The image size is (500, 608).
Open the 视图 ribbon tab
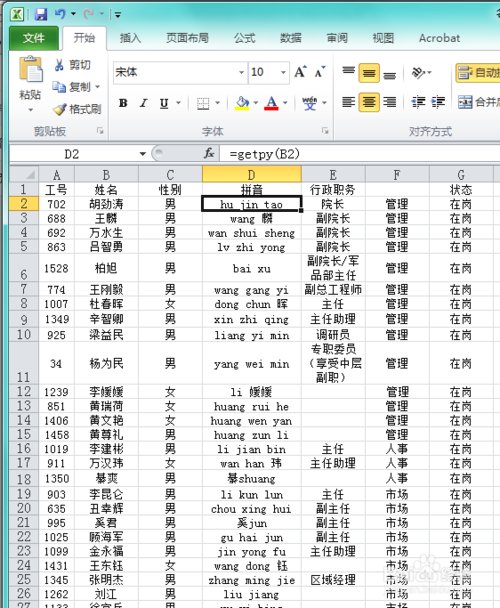(x=383, y=38)
